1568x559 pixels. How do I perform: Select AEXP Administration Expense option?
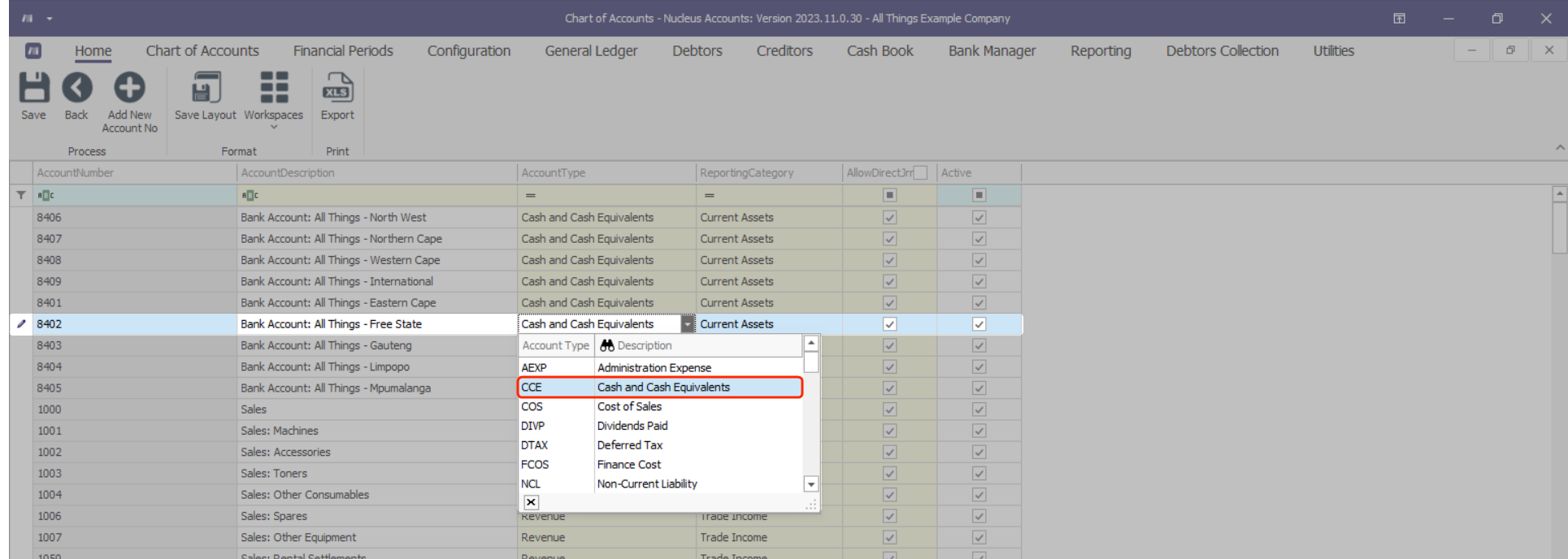point(660,368)
